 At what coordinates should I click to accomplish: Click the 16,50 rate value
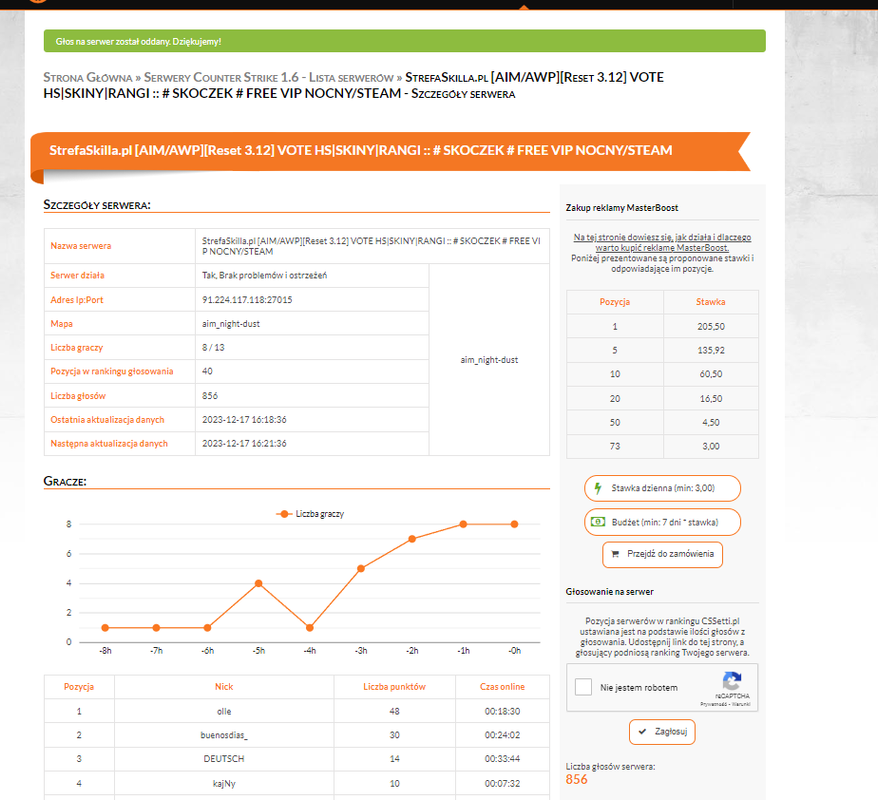pyautogui.click(x=711, y=399)
